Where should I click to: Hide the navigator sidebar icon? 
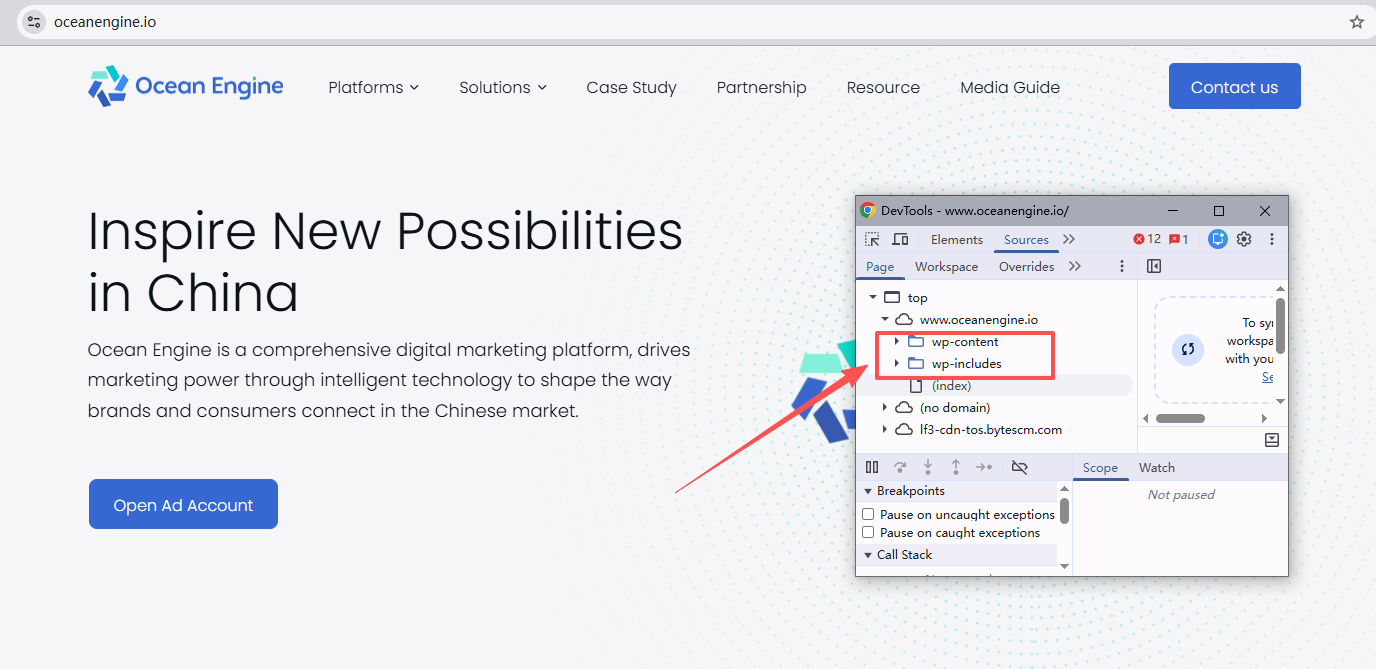tap(1154, 266)
